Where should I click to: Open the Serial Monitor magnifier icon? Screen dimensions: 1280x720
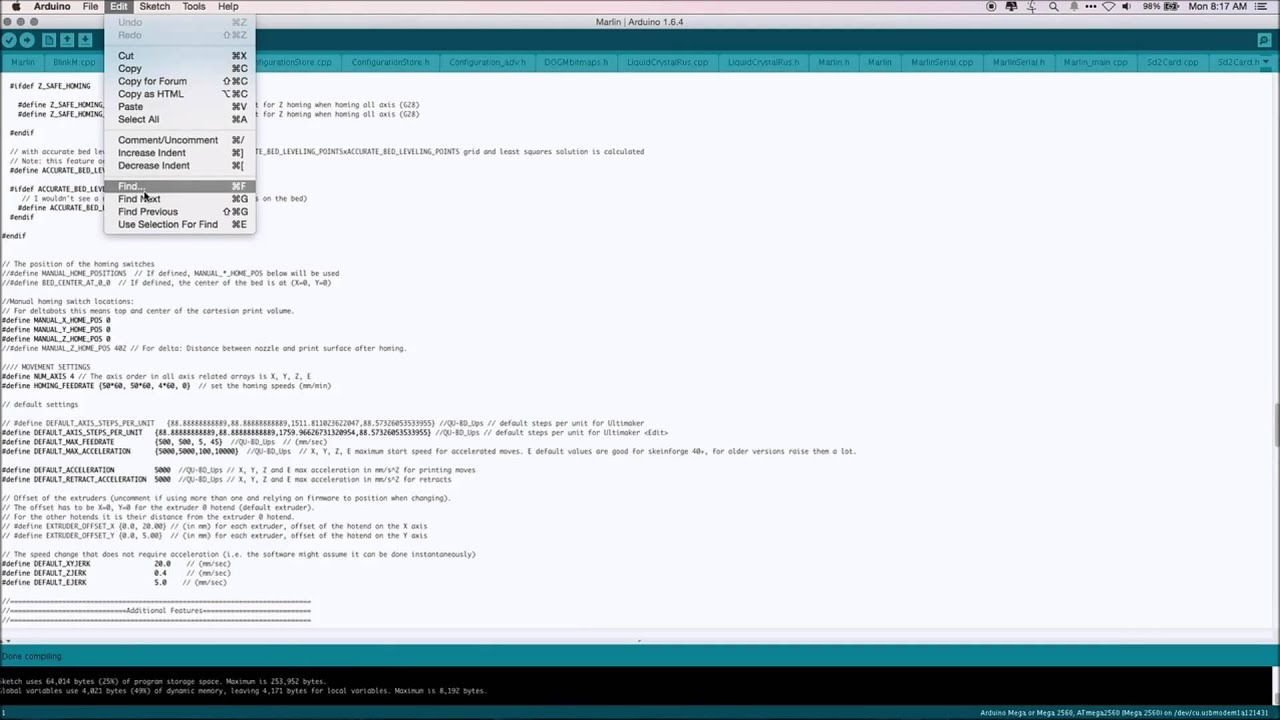pyautogui.click(x=1264, y=40)
